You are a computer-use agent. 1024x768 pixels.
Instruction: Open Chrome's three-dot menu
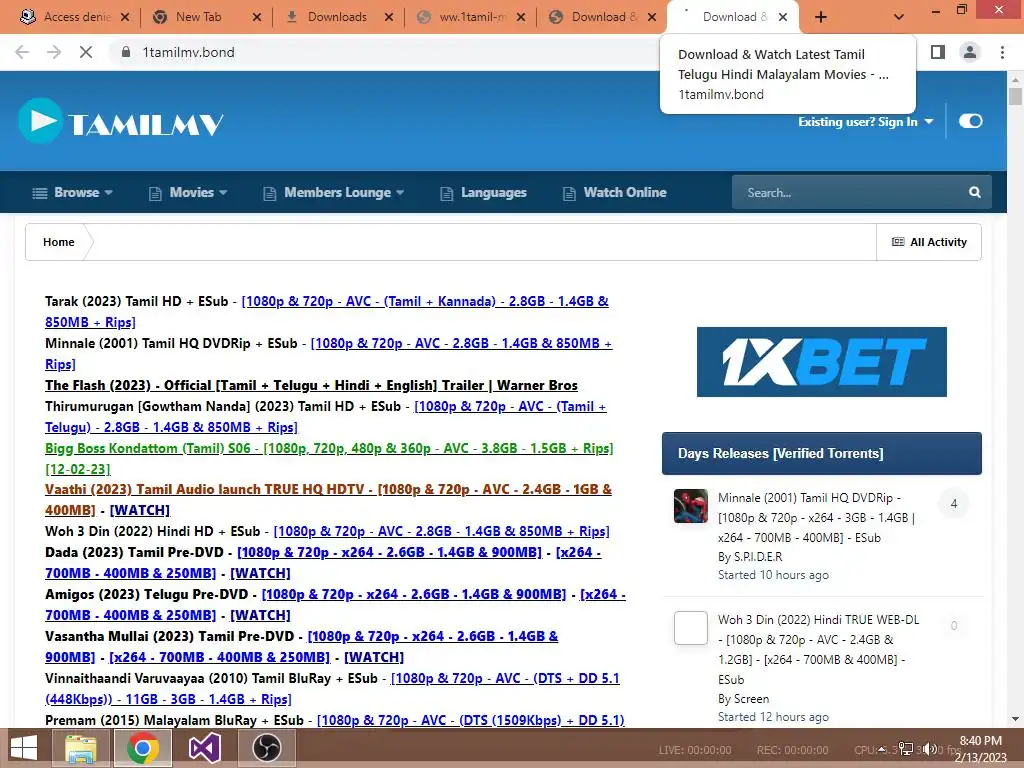[x=1002, y=52]
